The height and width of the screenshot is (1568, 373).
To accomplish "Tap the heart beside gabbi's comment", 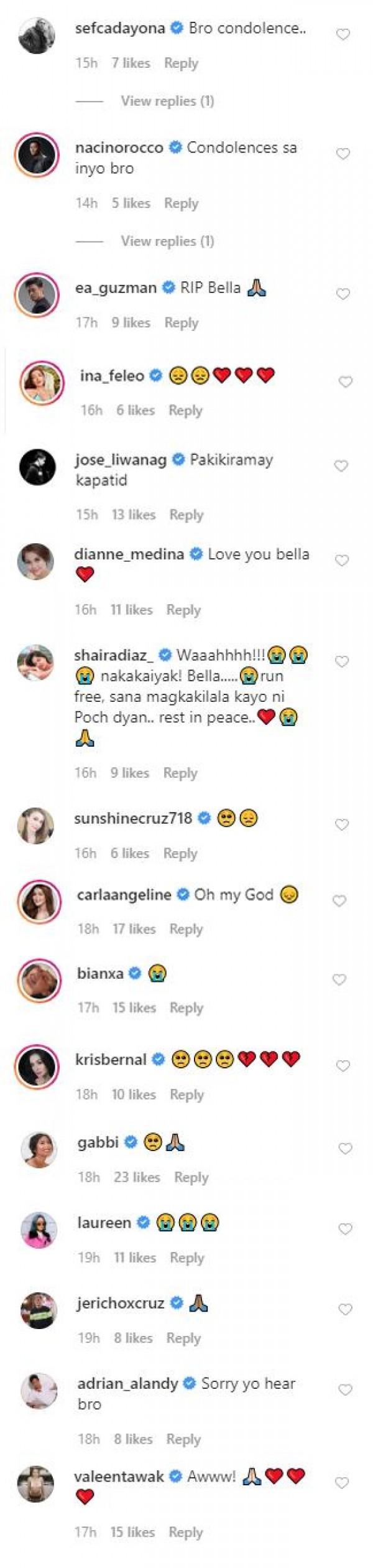I will 345,1149.
